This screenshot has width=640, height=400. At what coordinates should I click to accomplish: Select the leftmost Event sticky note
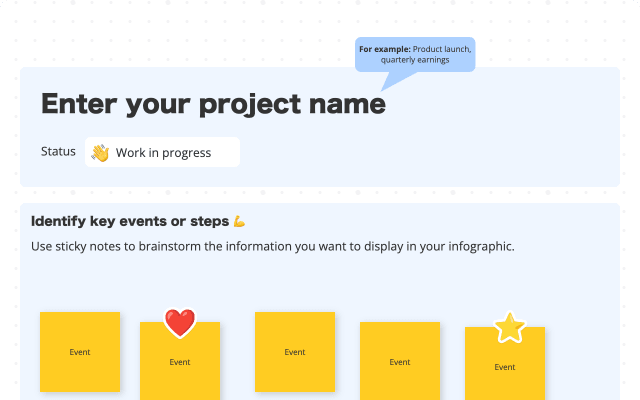tap(80, 352)
